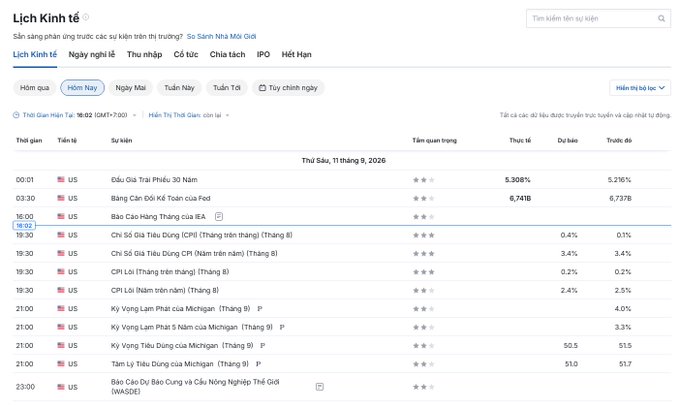Click the Thực tế column header

520,141
